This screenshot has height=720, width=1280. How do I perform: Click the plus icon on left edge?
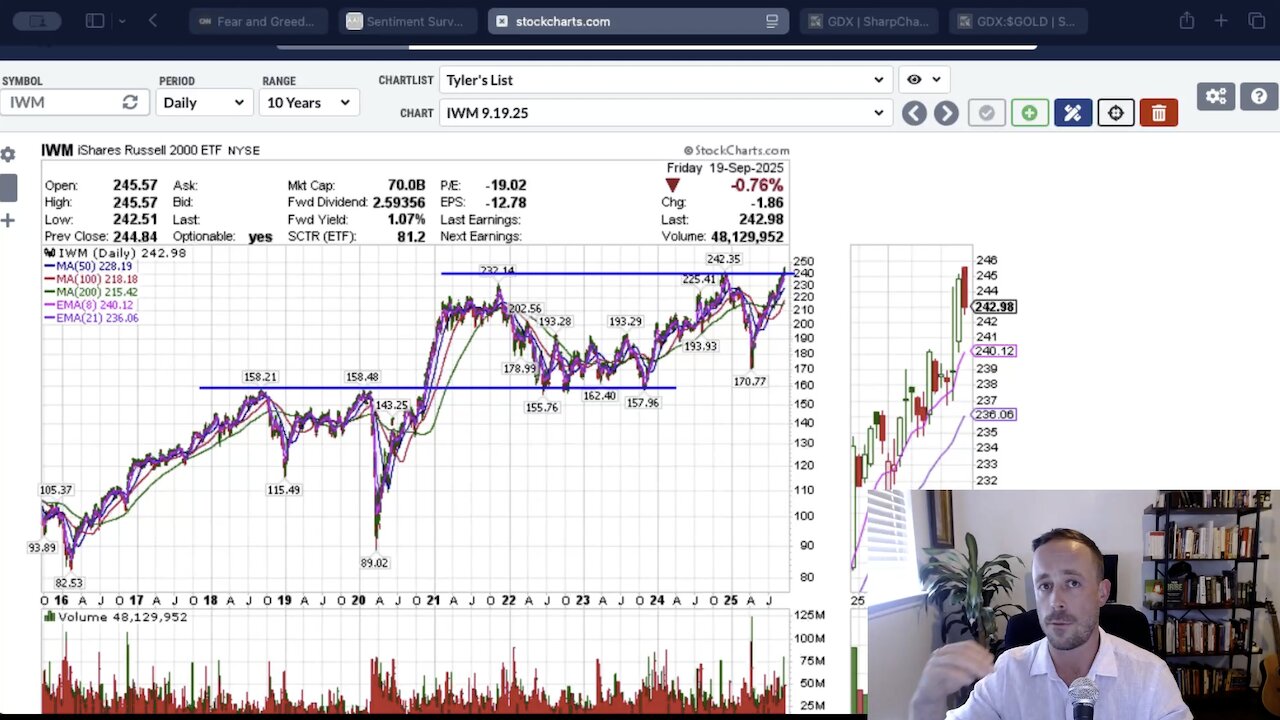pos(7,220)
